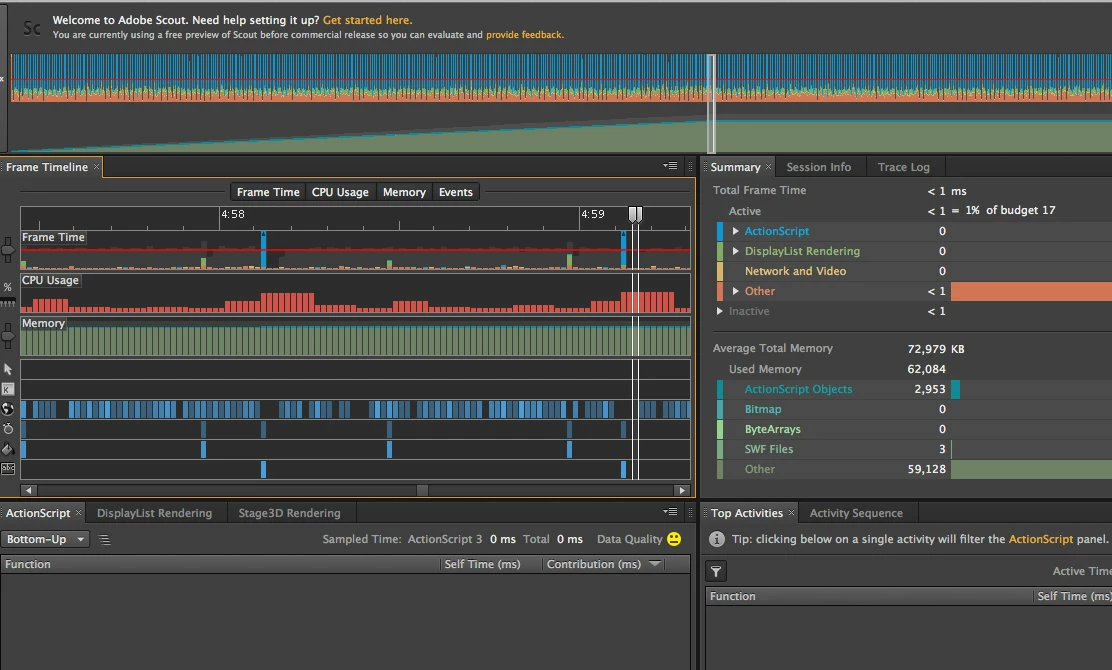Expand the DisplayList Rendering row in Summary
1112x670 pixels.
735,251
